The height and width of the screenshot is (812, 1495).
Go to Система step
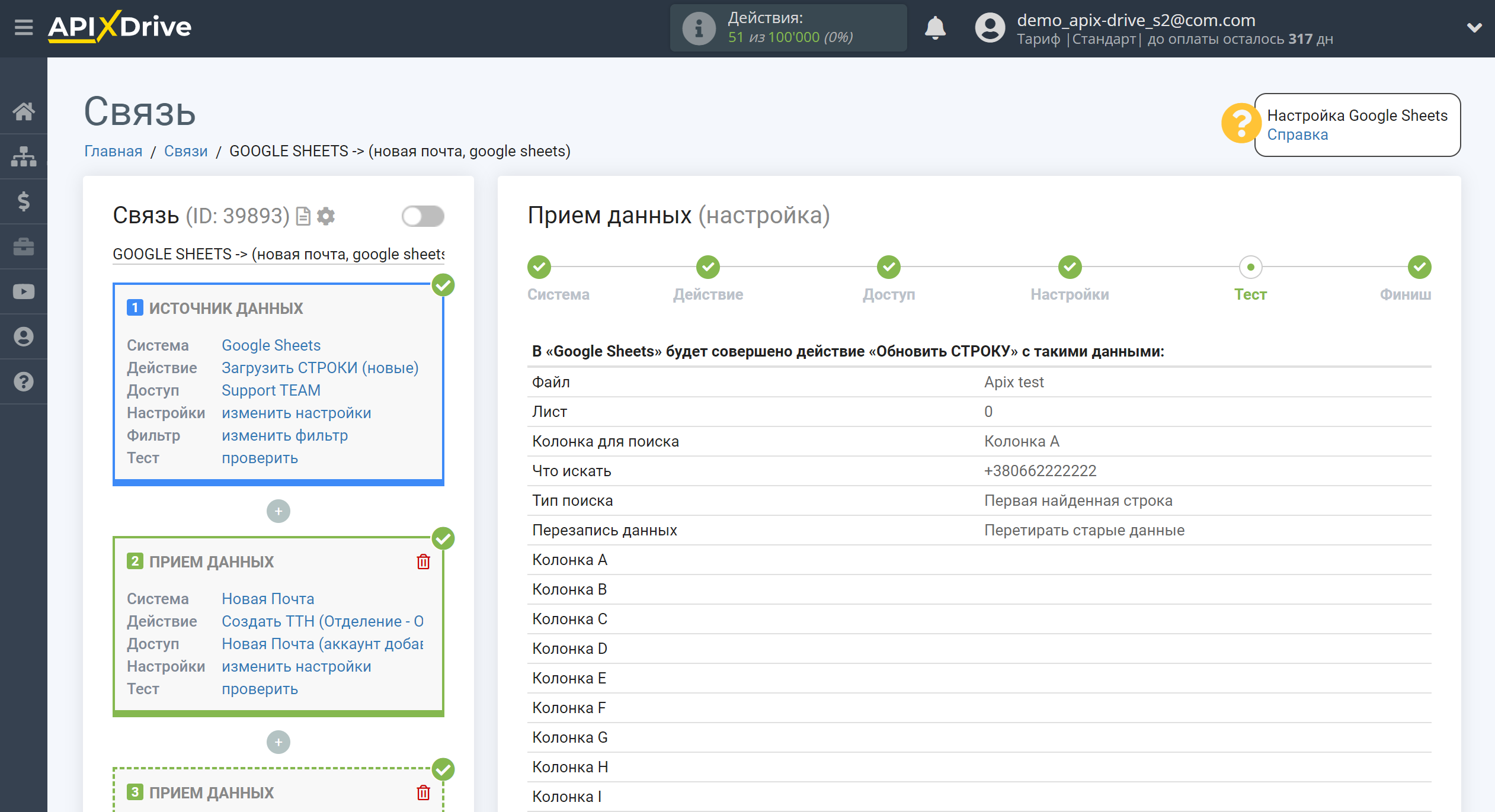[x=539, y=267]
